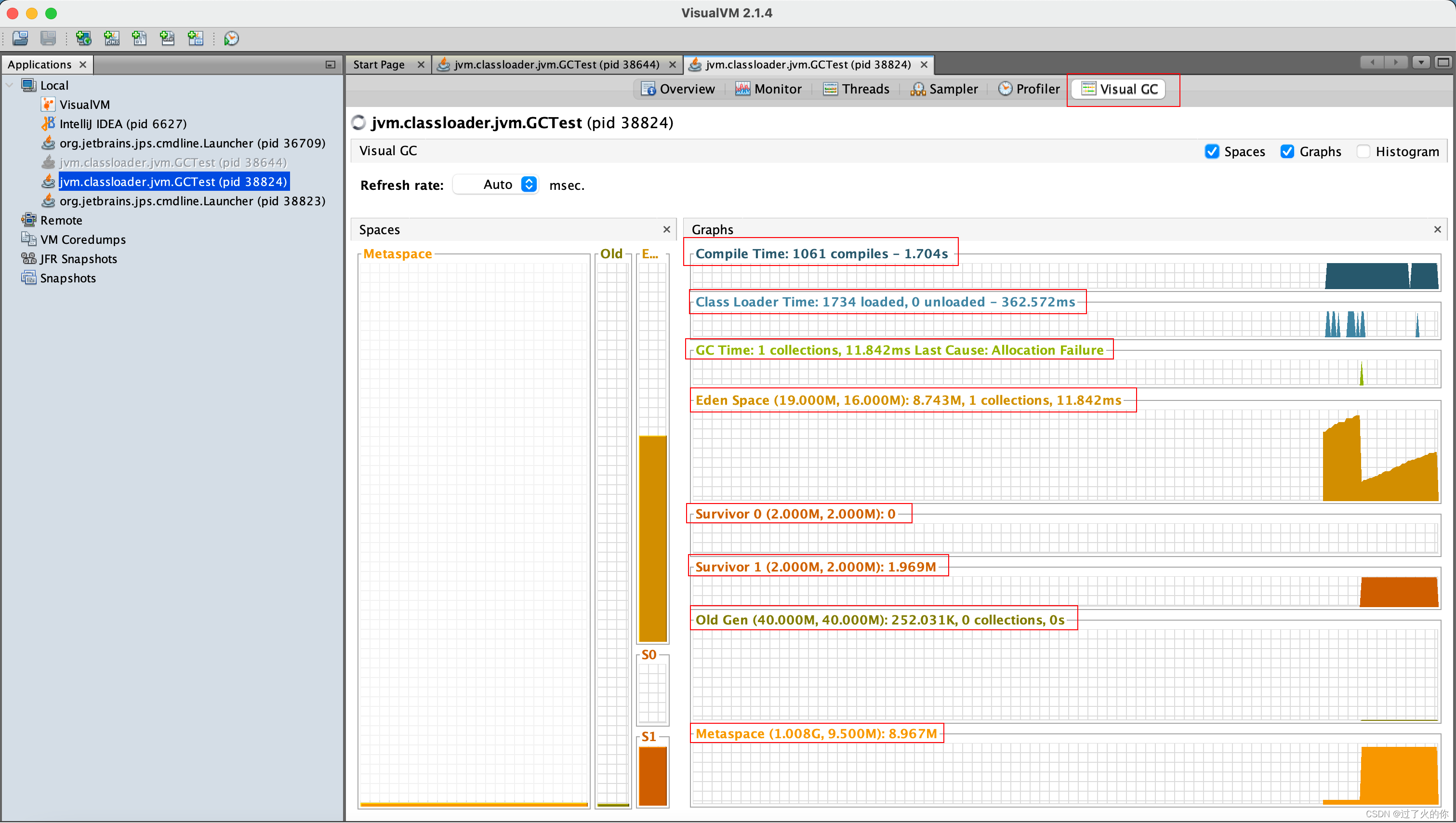Click the Add Remote Host toolbar icon

tap(84, 39)
